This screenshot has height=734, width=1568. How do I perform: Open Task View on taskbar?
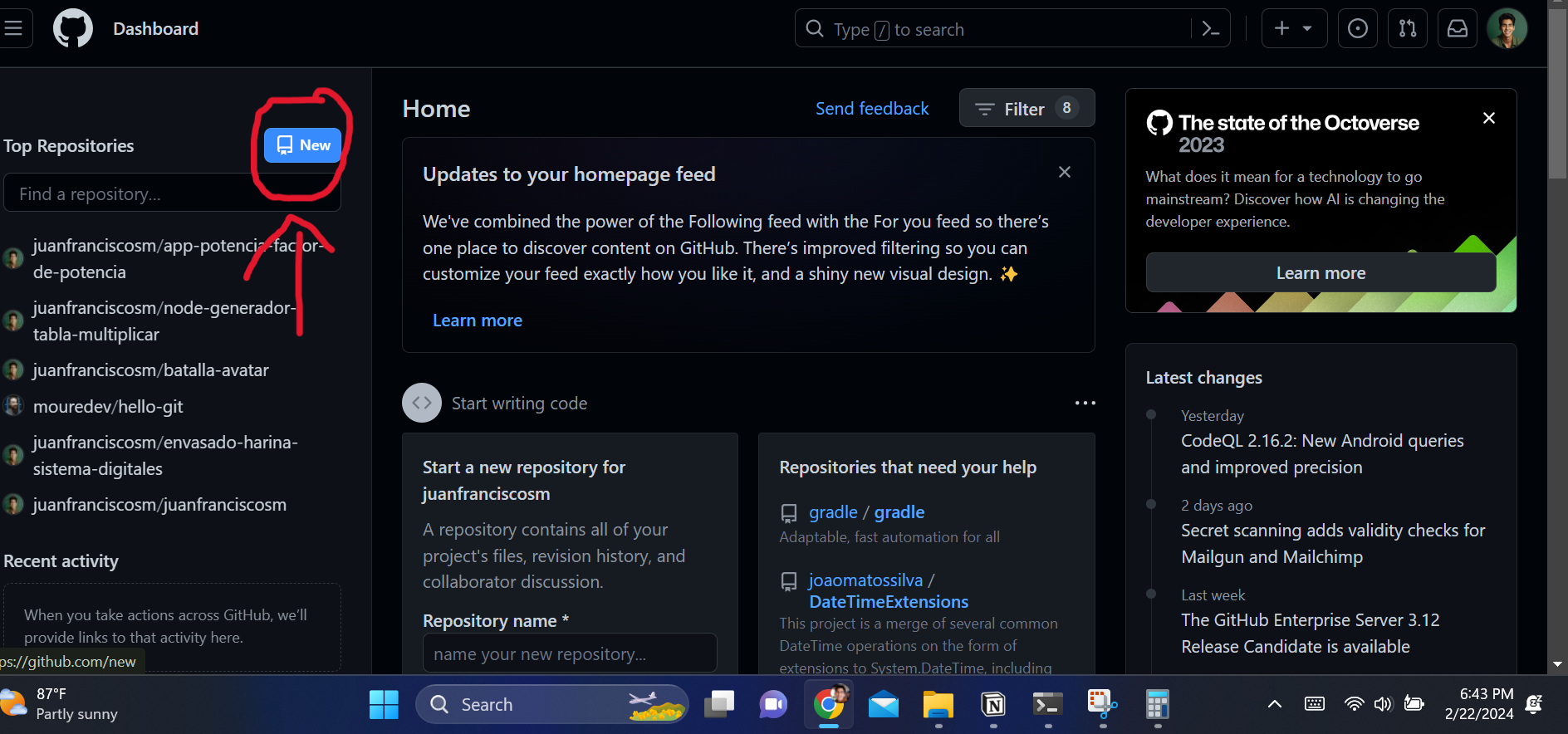(719, 705)
